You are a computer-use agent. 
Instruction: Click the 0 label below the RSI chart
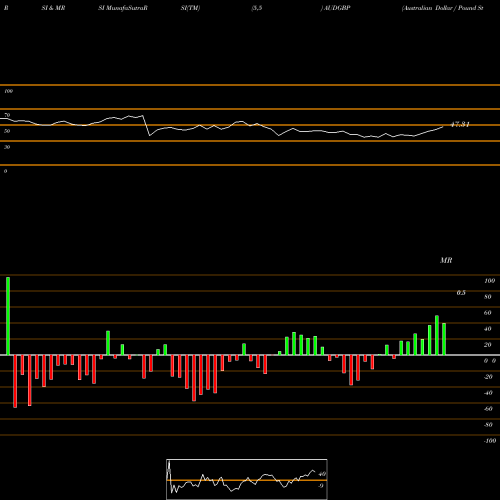[x=5, y=171]
